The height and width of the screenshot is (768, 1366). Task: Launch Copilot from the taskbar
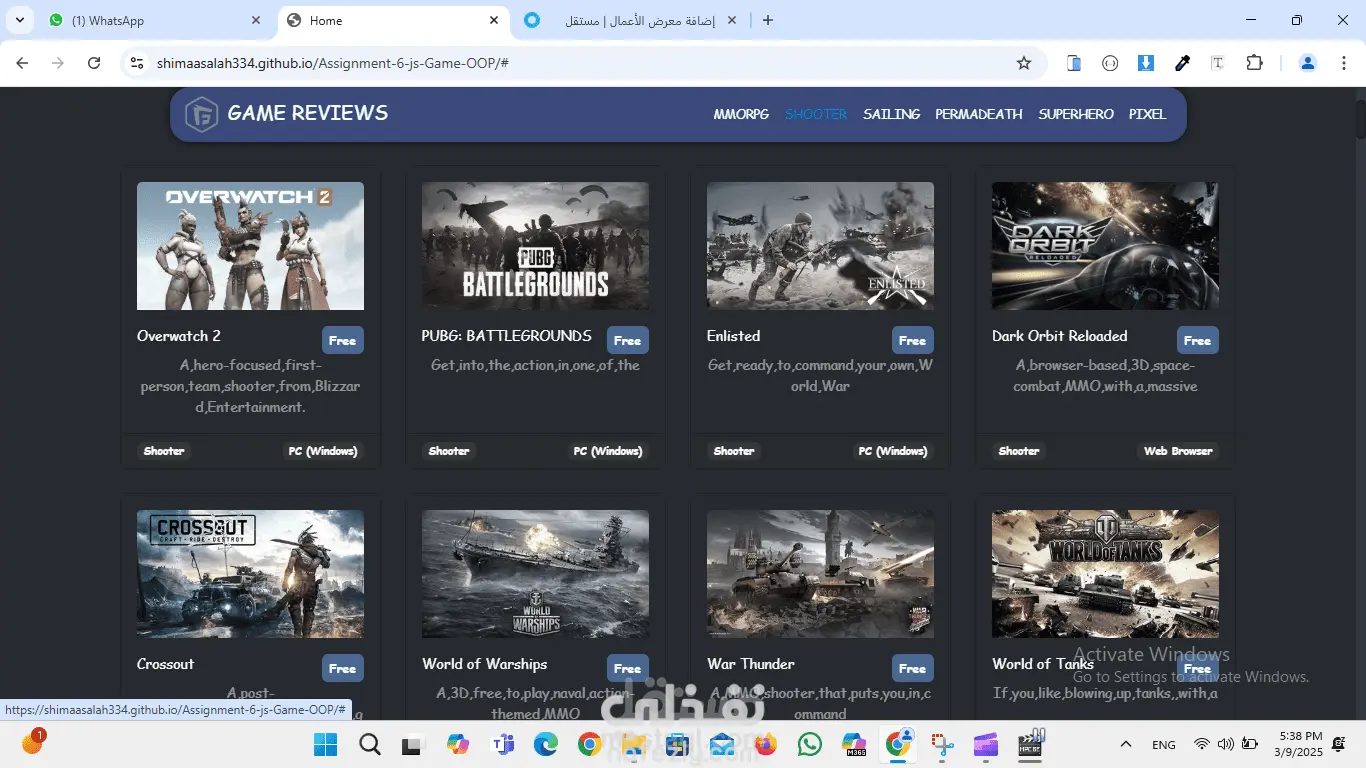(x=458, y=744)
